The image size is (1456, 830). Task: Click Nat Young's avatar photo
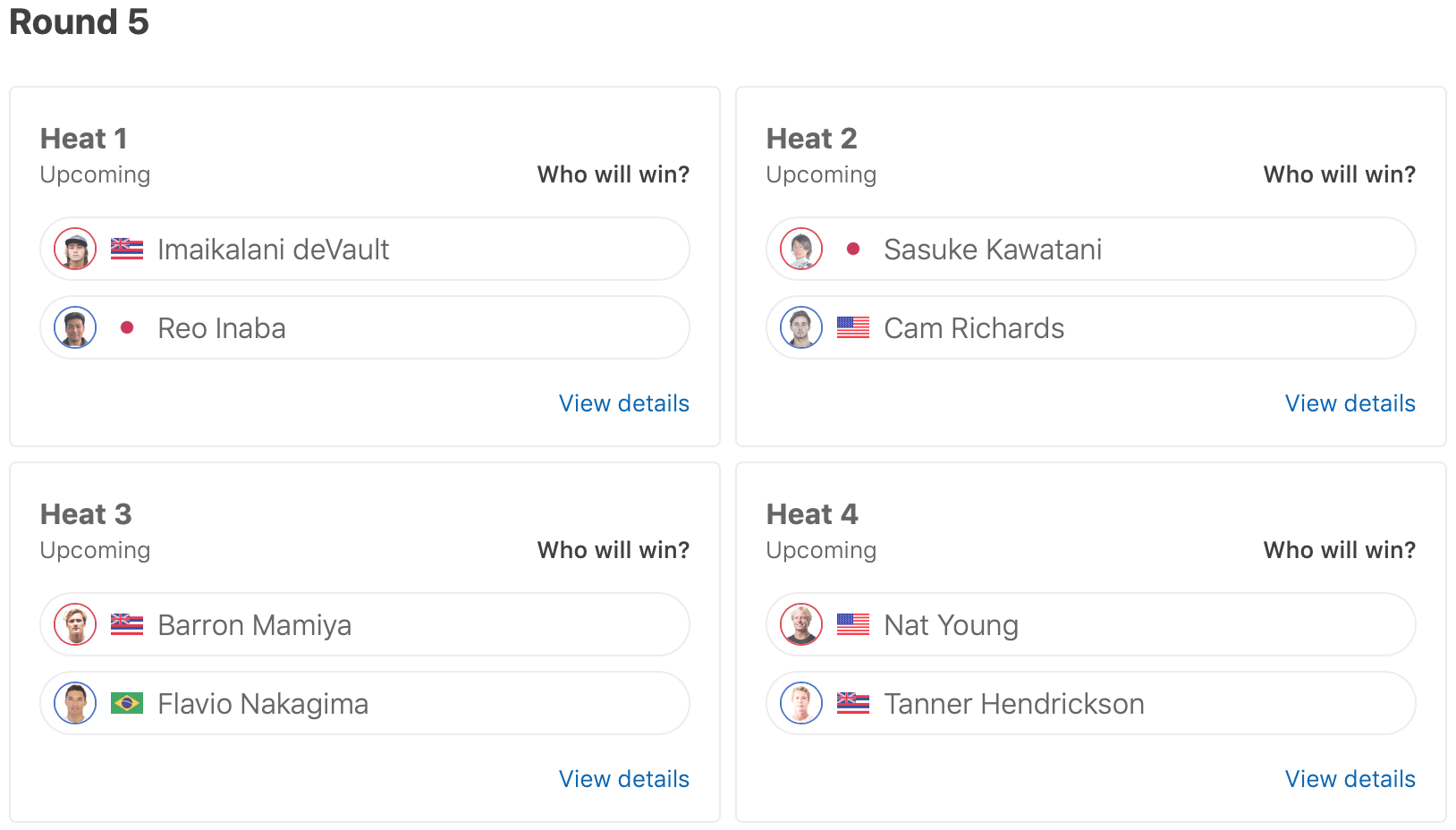(x=801, y=624)
